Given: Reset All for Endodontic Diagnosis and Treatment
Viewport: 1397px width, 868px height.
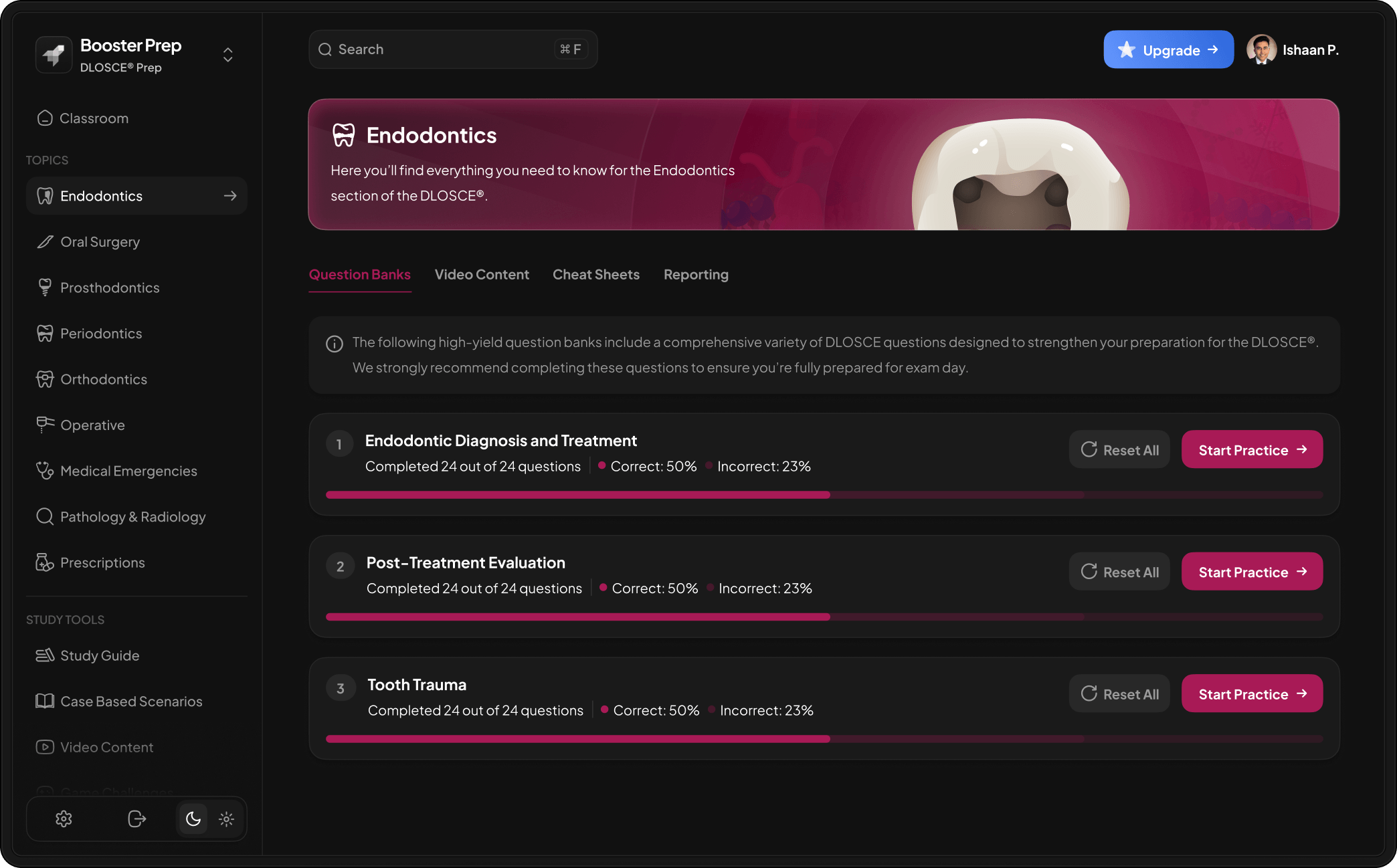Looking at the screenshot, I should [1119, 450].
